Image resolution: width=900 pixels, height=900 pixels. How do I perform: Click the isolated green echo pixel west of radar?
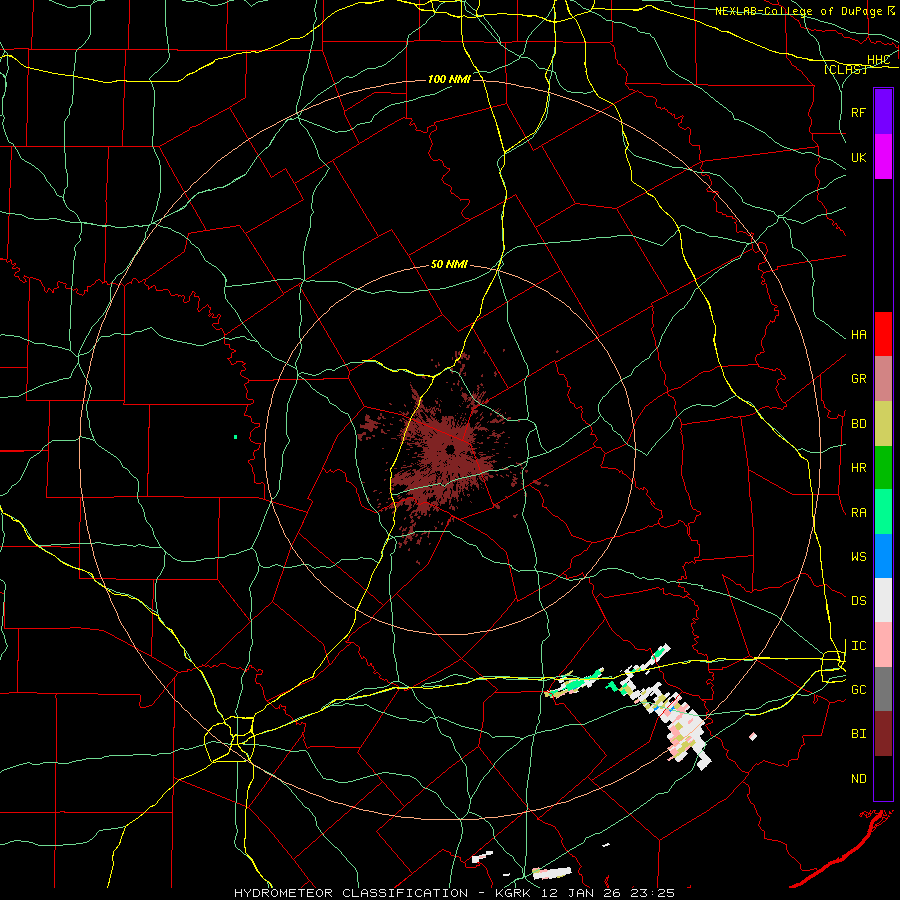235,437
